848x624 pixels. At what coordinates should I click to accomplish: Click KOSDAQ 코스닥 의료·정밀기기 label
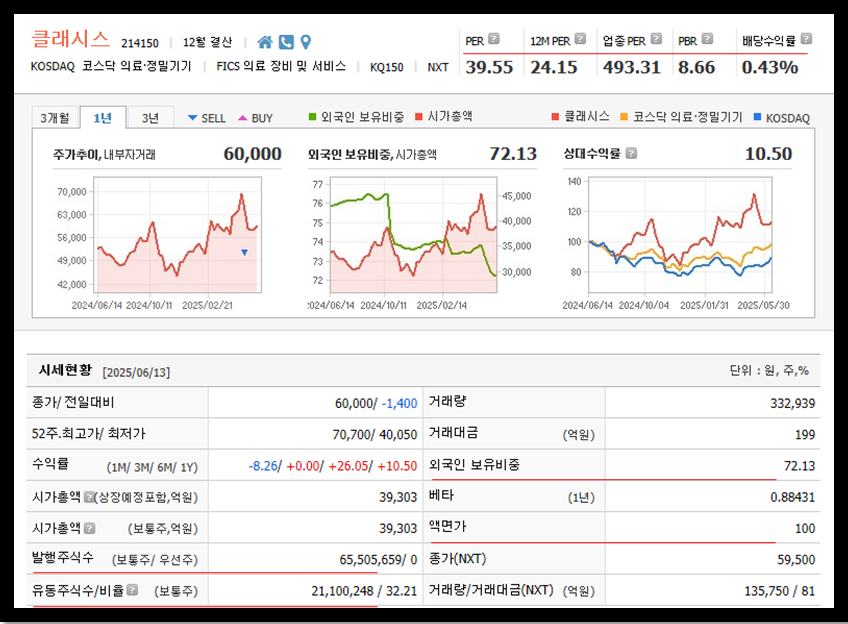coord(111,67)
